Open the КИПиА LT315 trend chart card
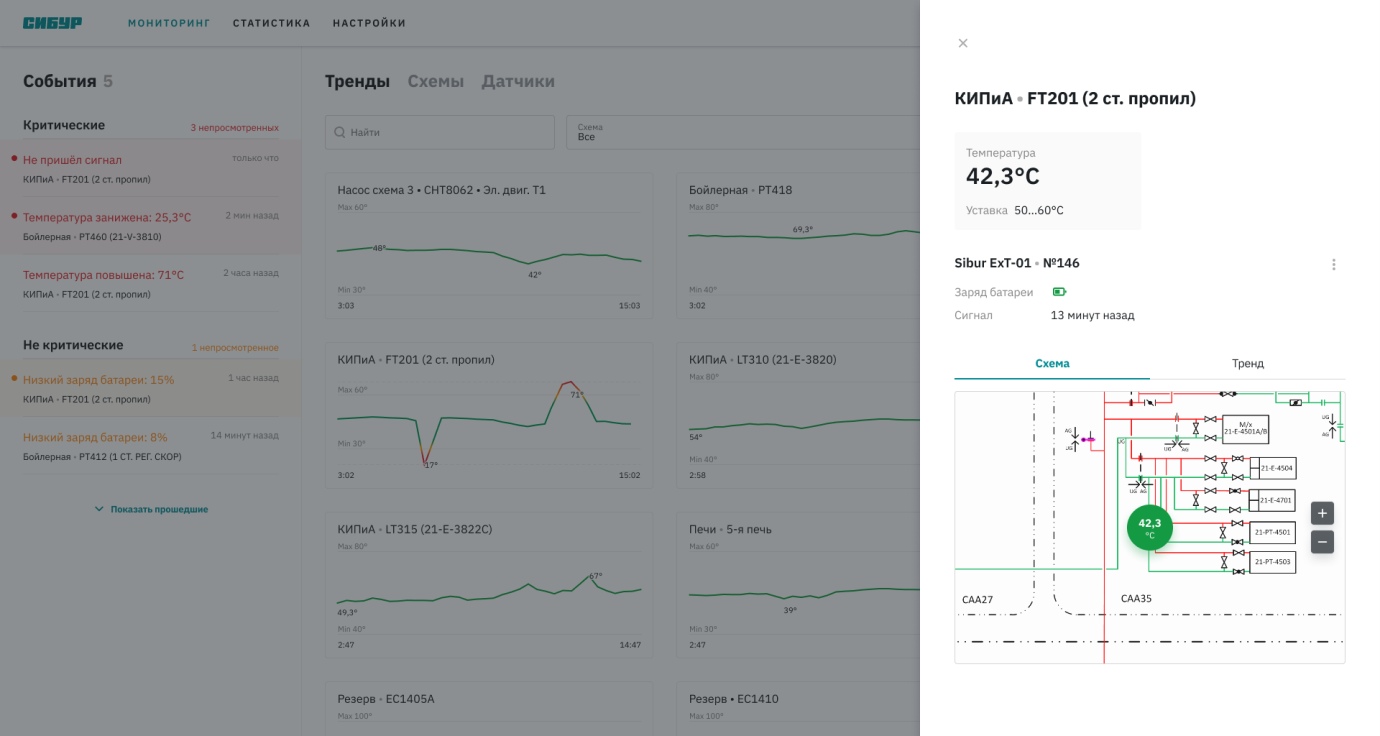 pyautogui.click(x=489, y=585)
